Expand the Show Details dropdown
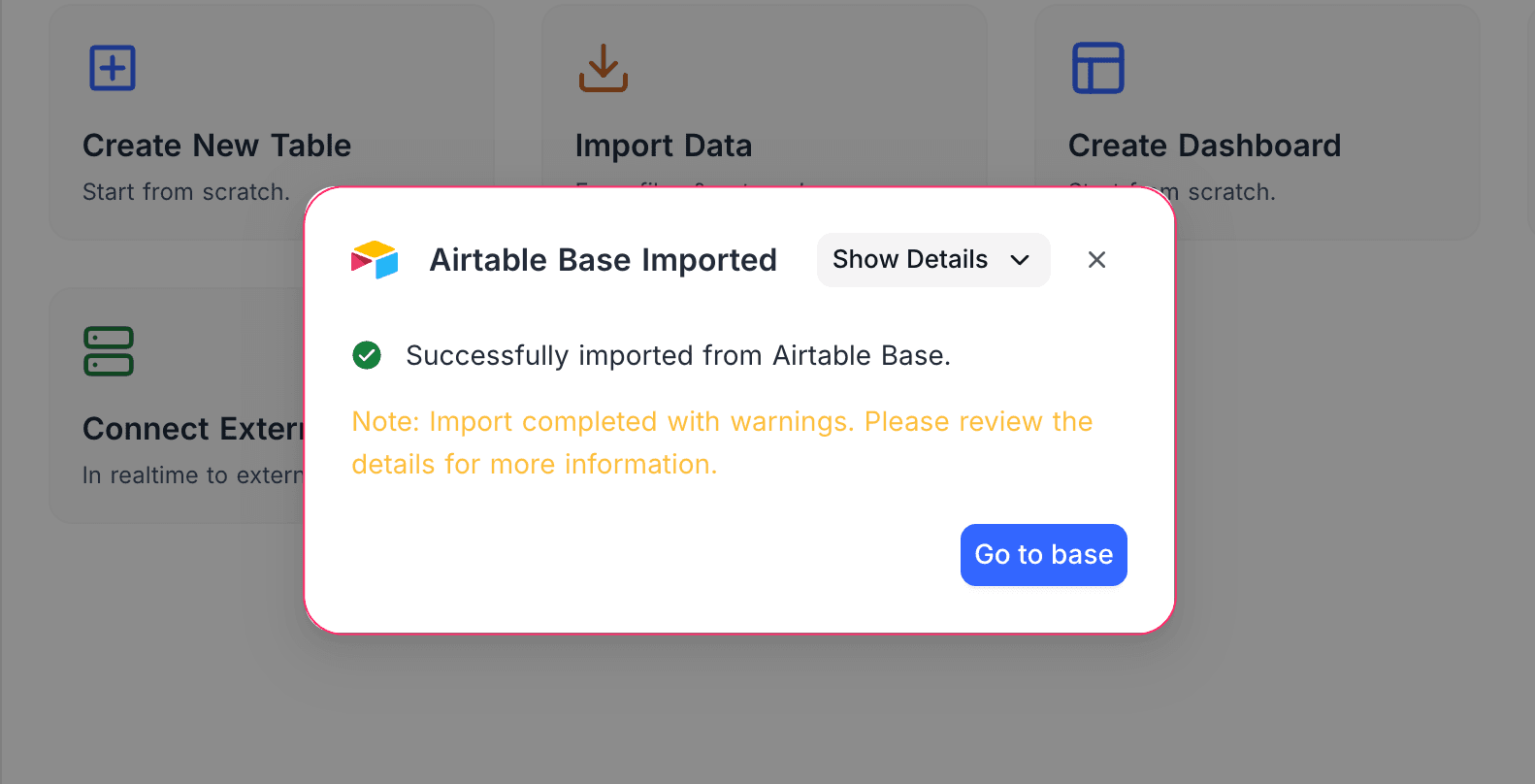This screenshot has height=784, width=1535. point(932,259)
